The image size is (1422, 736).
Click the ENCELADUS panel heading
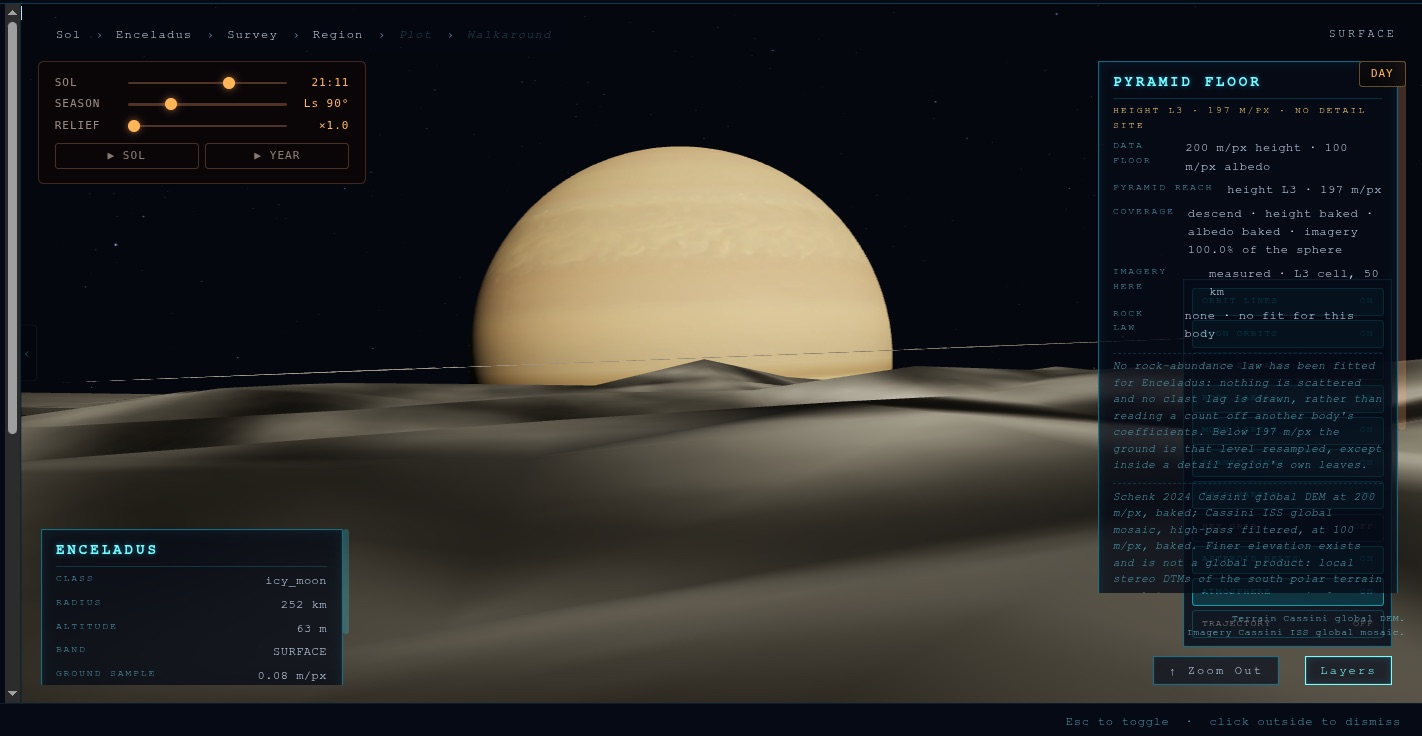(107, 550)
